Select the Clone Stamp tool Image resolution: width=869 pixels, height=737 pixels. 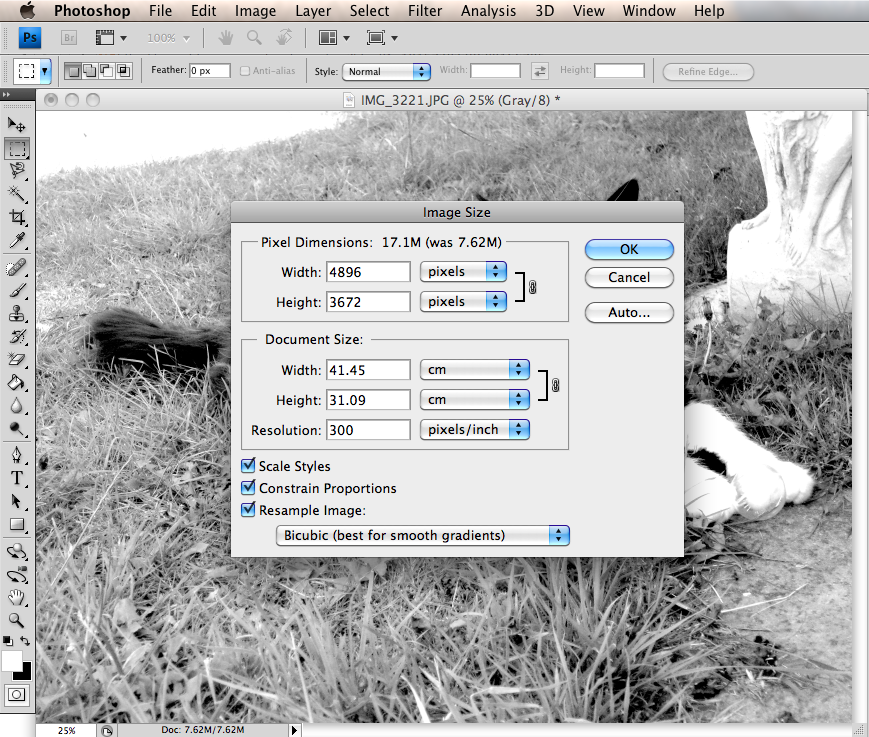[17, 314]
